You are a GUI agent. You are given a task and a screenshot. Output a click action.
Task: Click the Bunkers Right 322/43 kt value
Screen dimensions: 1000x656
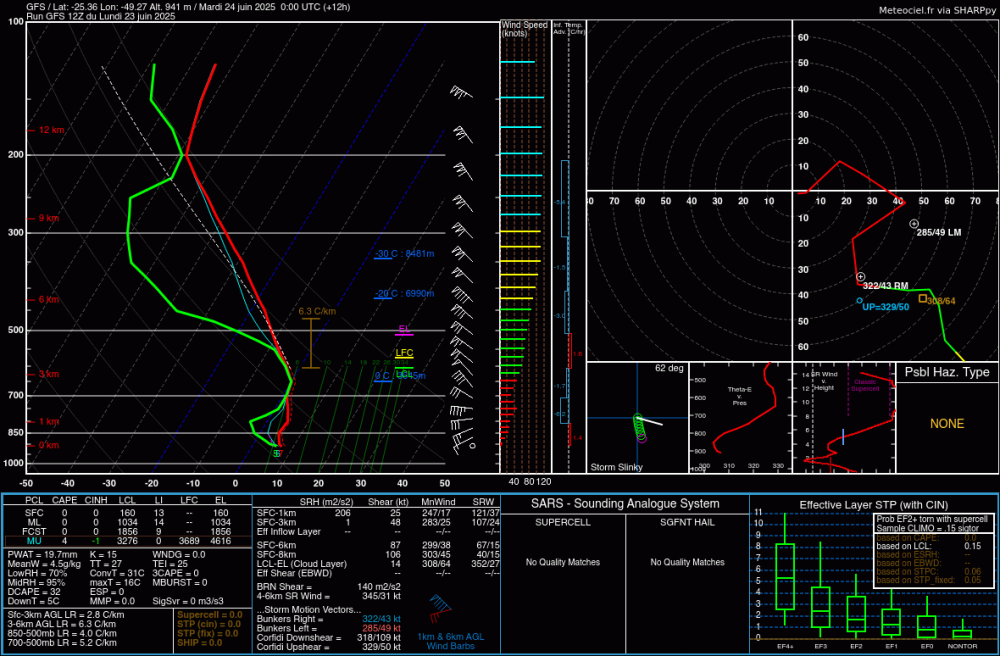(x=380, y=620)
